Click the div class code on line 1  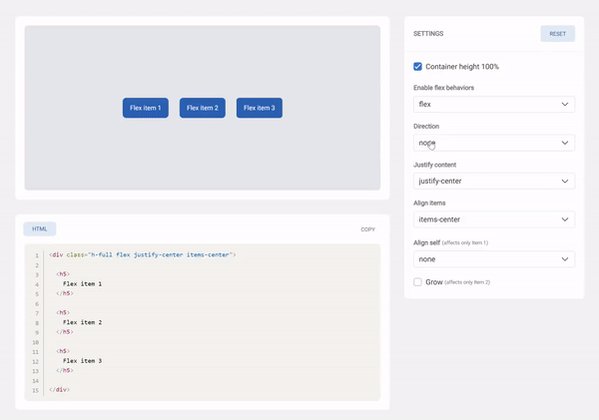pos(142,255)
